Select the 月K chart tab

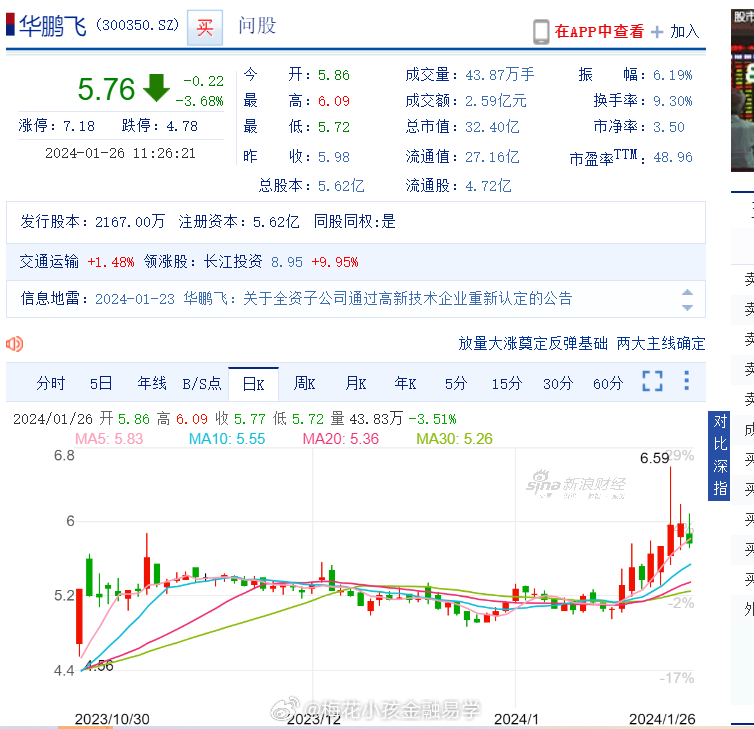[356, 383]
